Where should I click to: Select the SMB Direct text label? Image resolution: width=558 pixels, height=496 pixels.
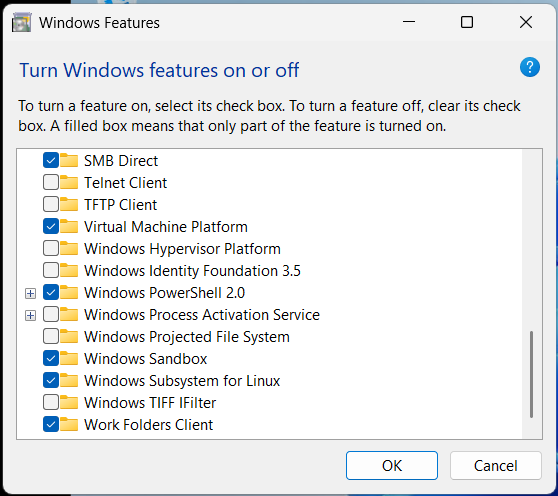click(x=121, y=160)
